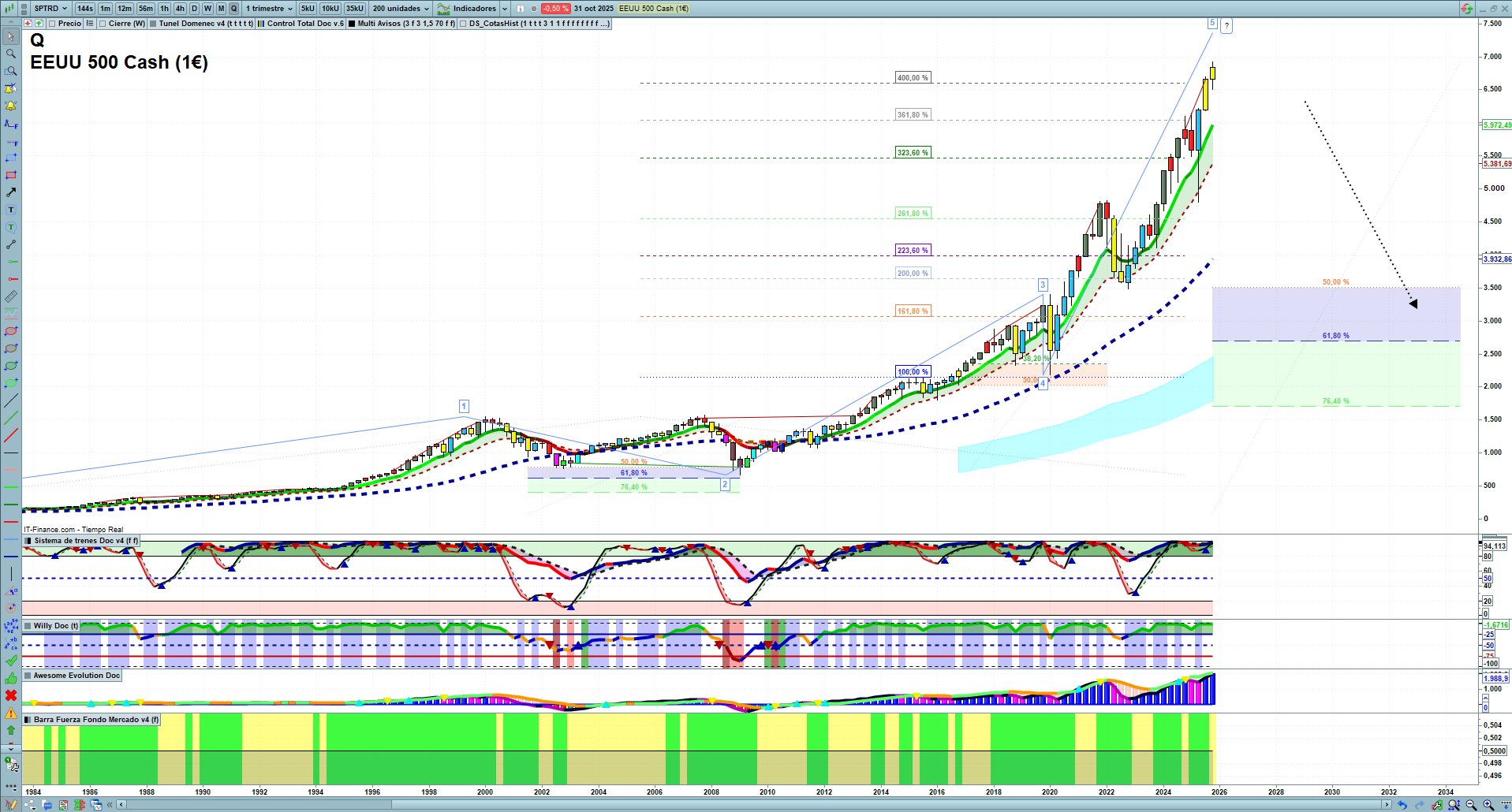Toggle the Sistema de trenes Doc v4 panel box
Viewport: 1512px width, 812px height.
click(x=28, y=541)
